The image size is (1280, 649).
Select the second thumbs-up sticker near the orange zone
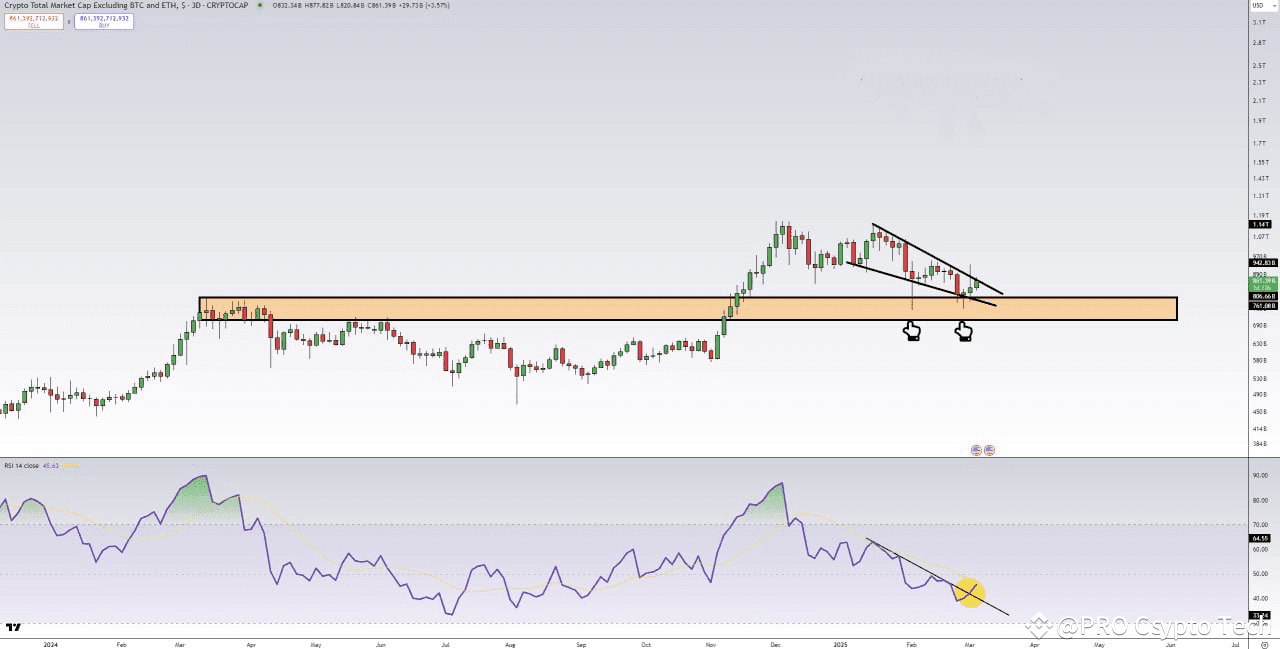click(963, 331)
